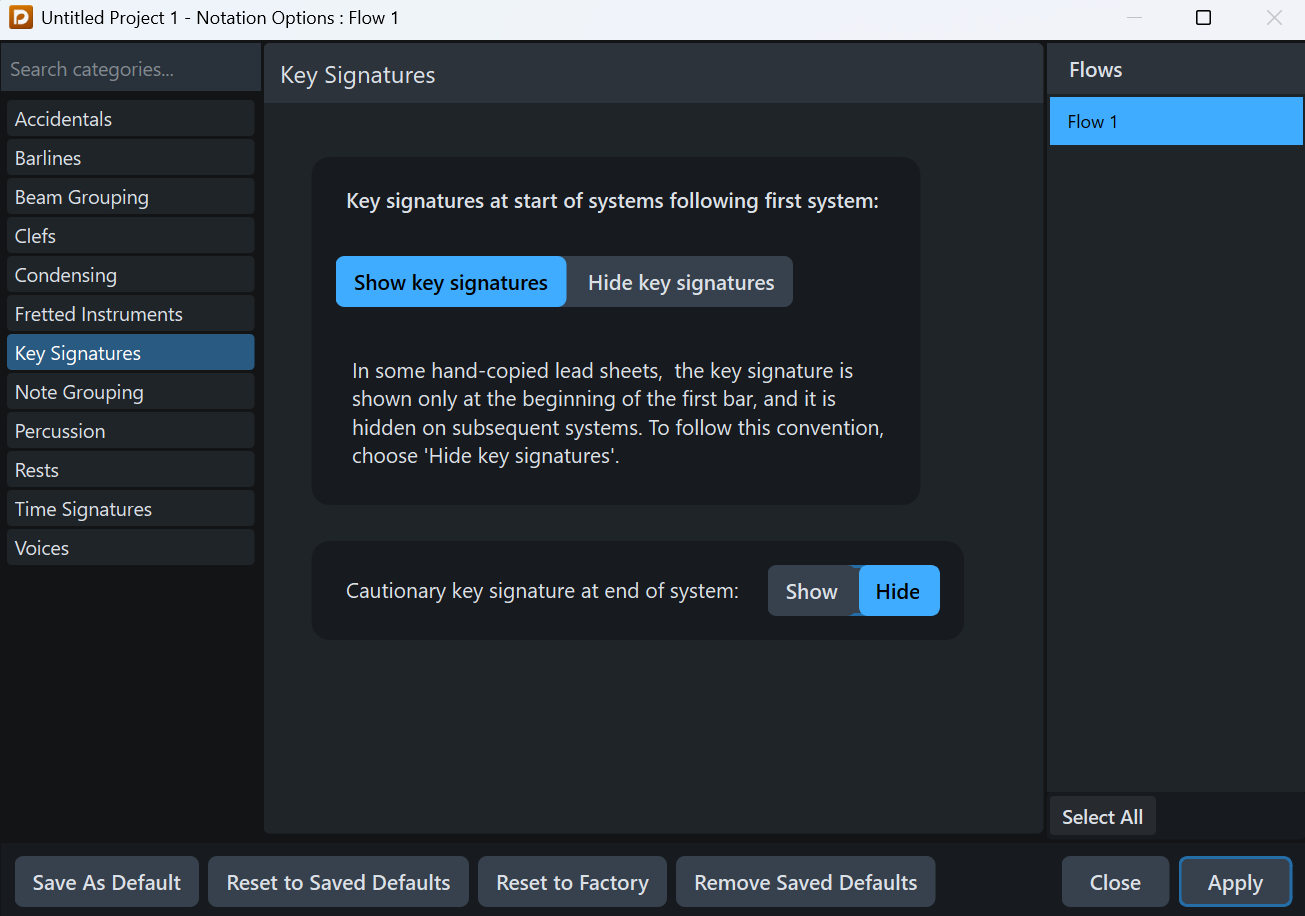
Task: Apply the notation option changes
Action: pos(1235,882)
